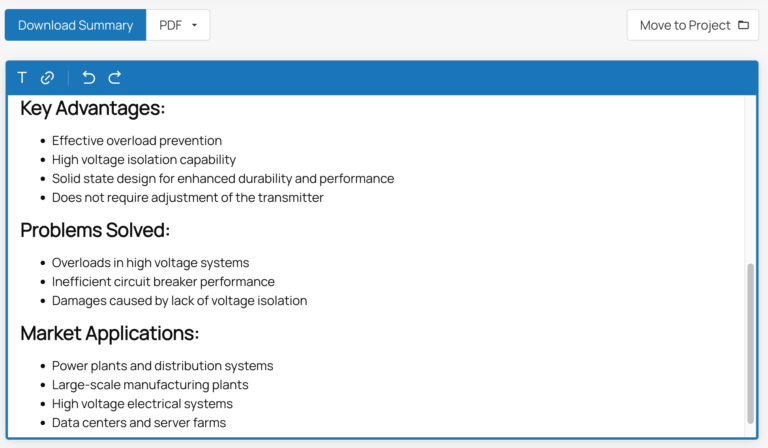
Task: Click the Download Summary button
Action: point(75,25)
